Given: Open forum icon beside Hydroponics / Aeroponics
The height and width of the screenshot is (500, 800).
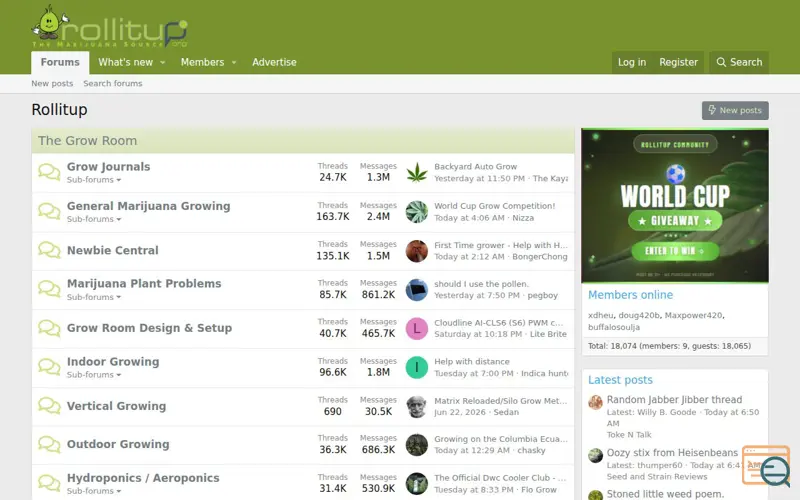Looking at the screenshot, I should click(49, 483).
